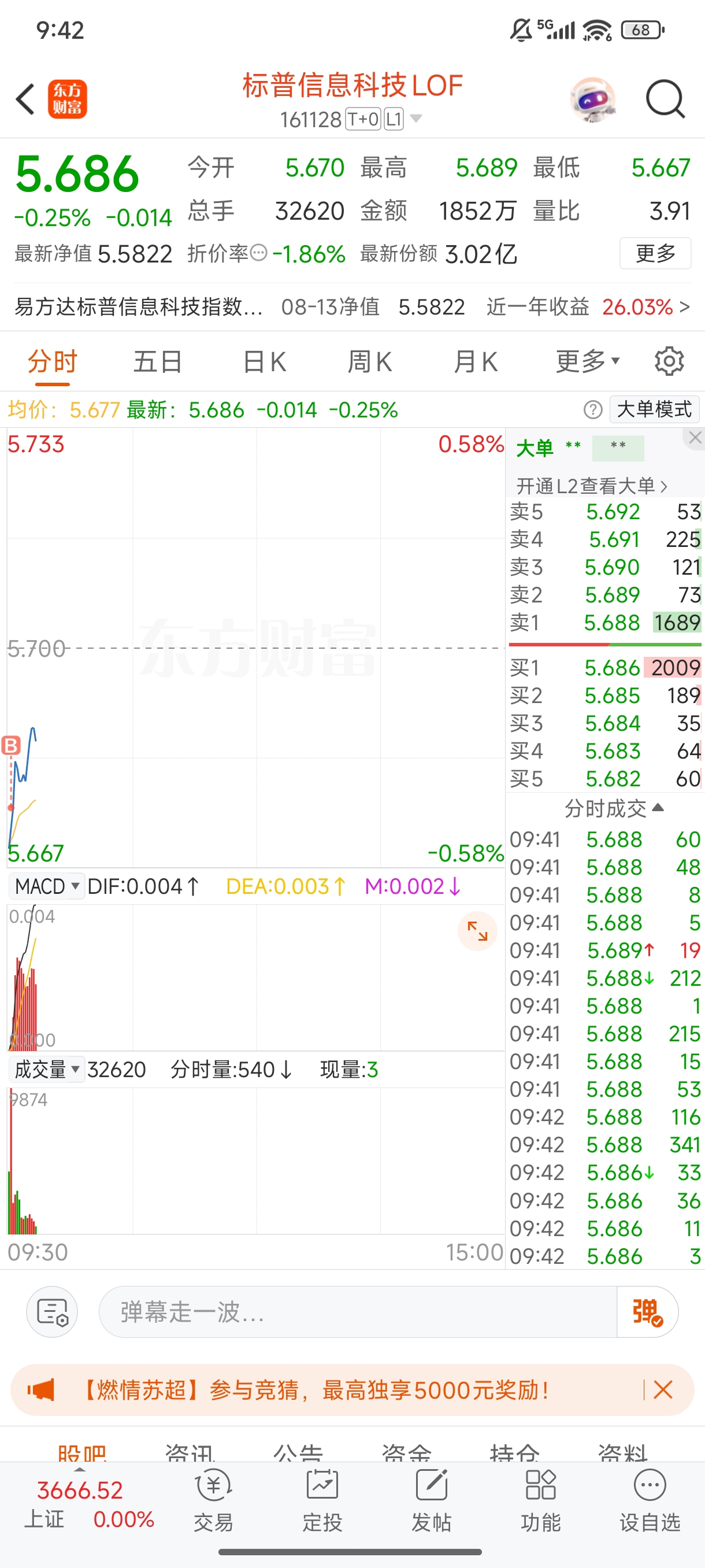The image size is (705, 1568).
Task: Switch to 月K tab
Action: (x=475, y=361)
